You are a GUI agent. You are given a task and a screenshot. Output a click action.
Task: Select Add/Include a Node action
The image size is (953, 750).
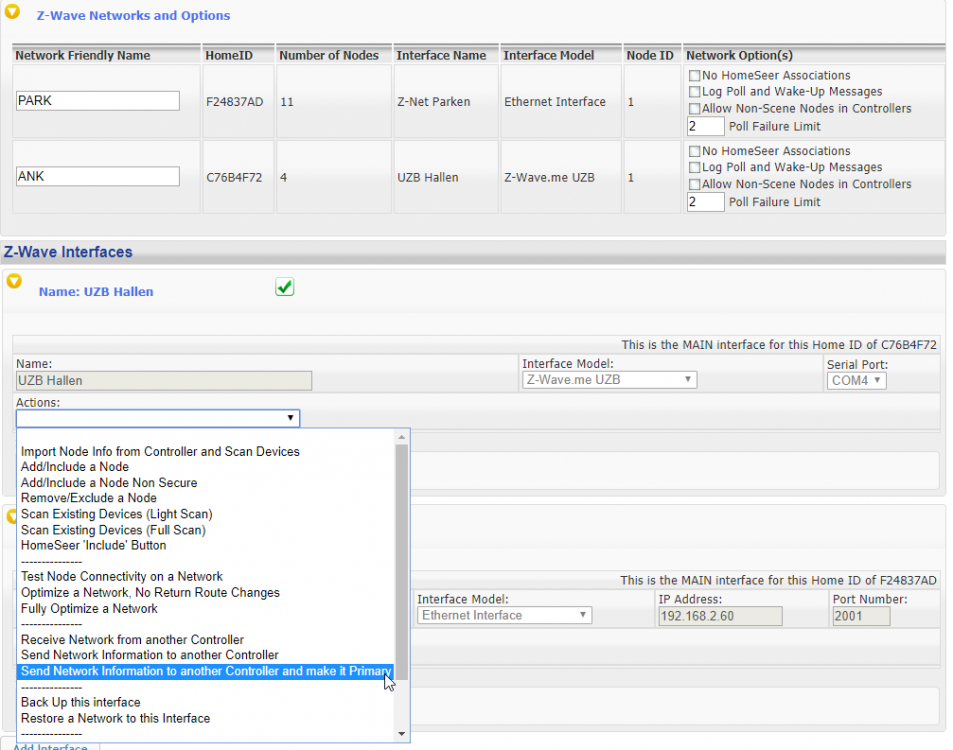pyautogui.click(x=75, y=467)
